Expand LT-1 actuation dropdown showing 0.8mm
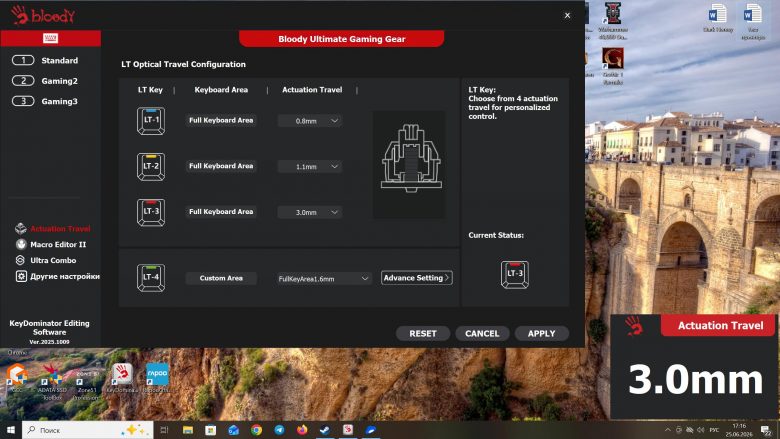Viewport: 780px width, 439px height. [310, 121]
